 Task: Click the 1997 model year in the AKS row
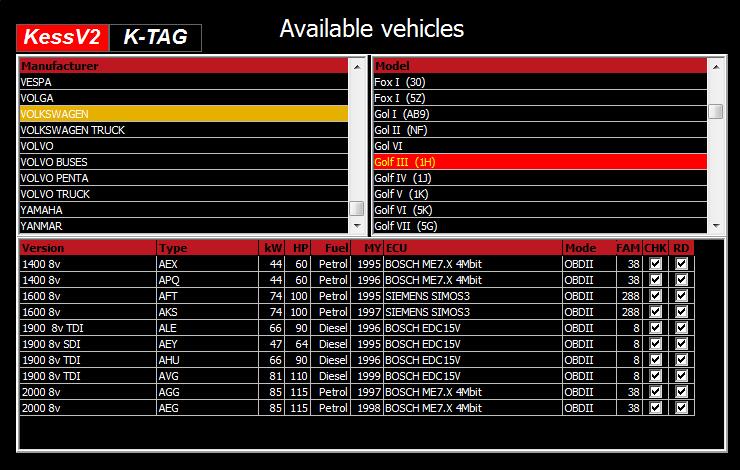click(367, 312)
